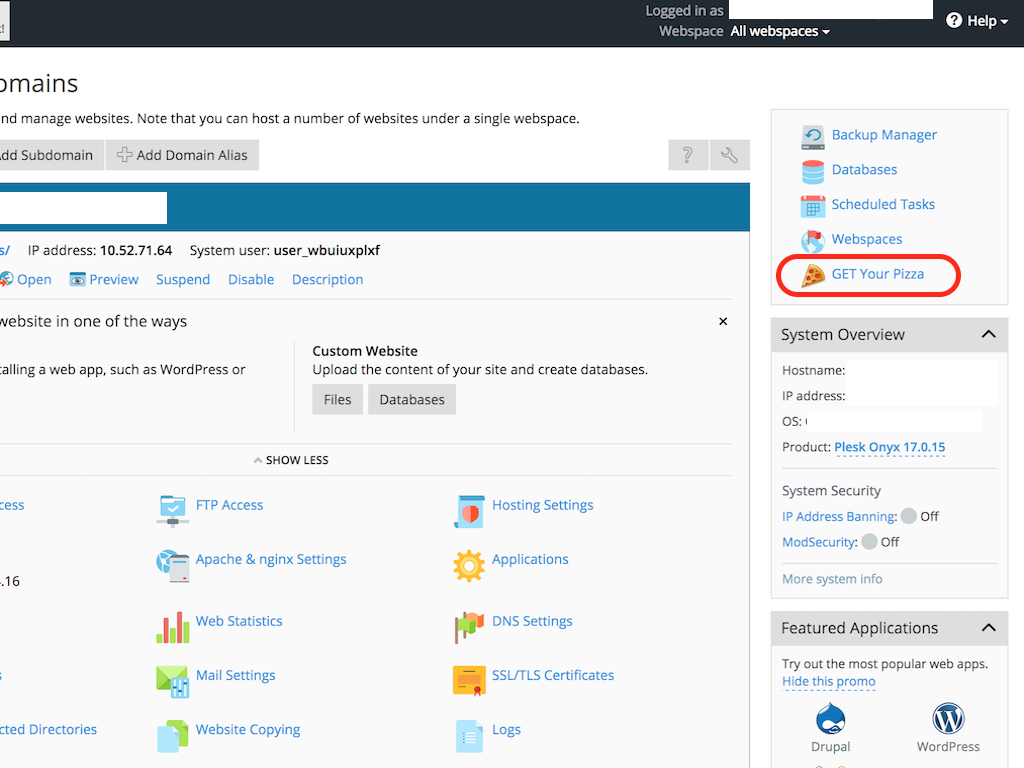This screenshot has height=768, width=1024.
Task: Open FTP Access icon
Action: 173,507
